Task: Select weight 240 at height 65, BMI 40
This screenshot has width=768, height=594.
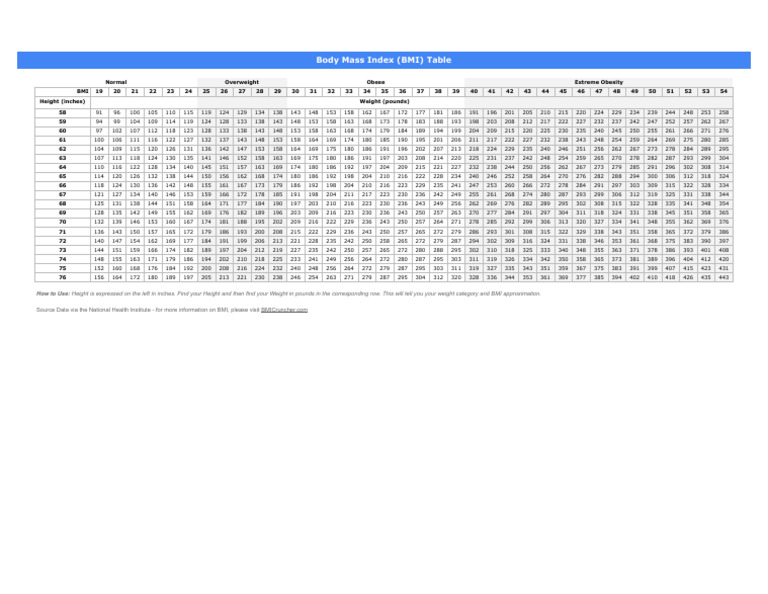Action: click(474, 176)
